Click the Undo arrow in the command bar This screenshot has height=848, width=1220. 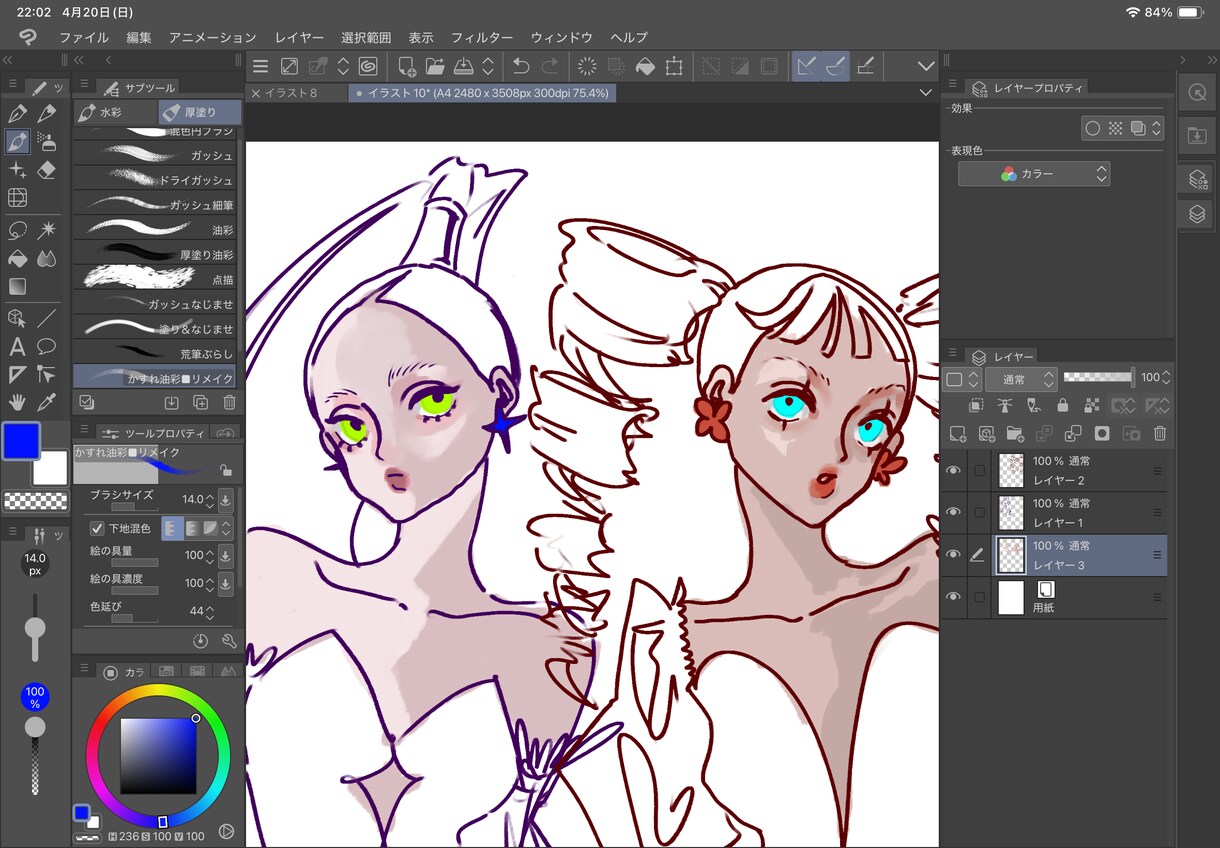click(520, 67)
